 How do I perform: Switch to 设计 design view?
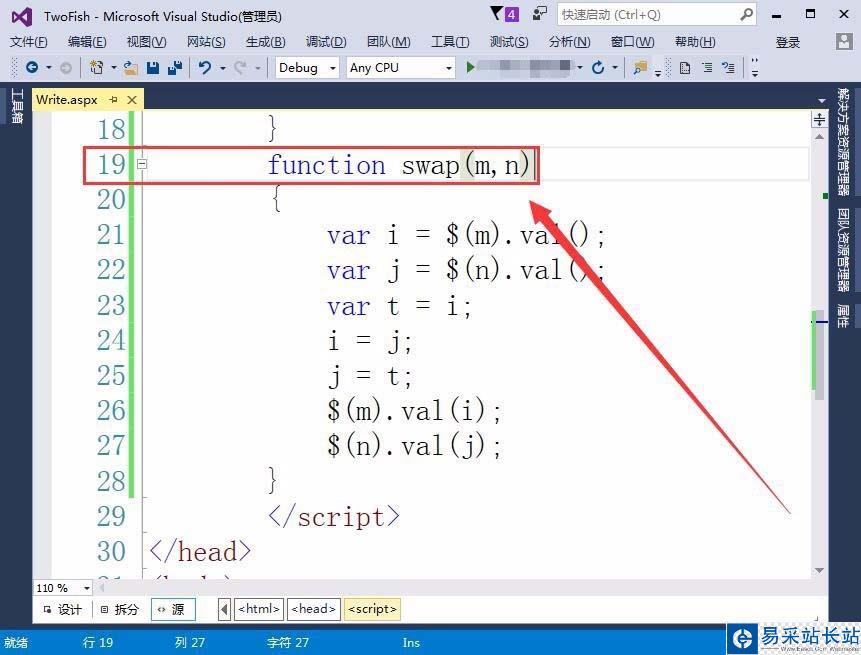[63, 609]
